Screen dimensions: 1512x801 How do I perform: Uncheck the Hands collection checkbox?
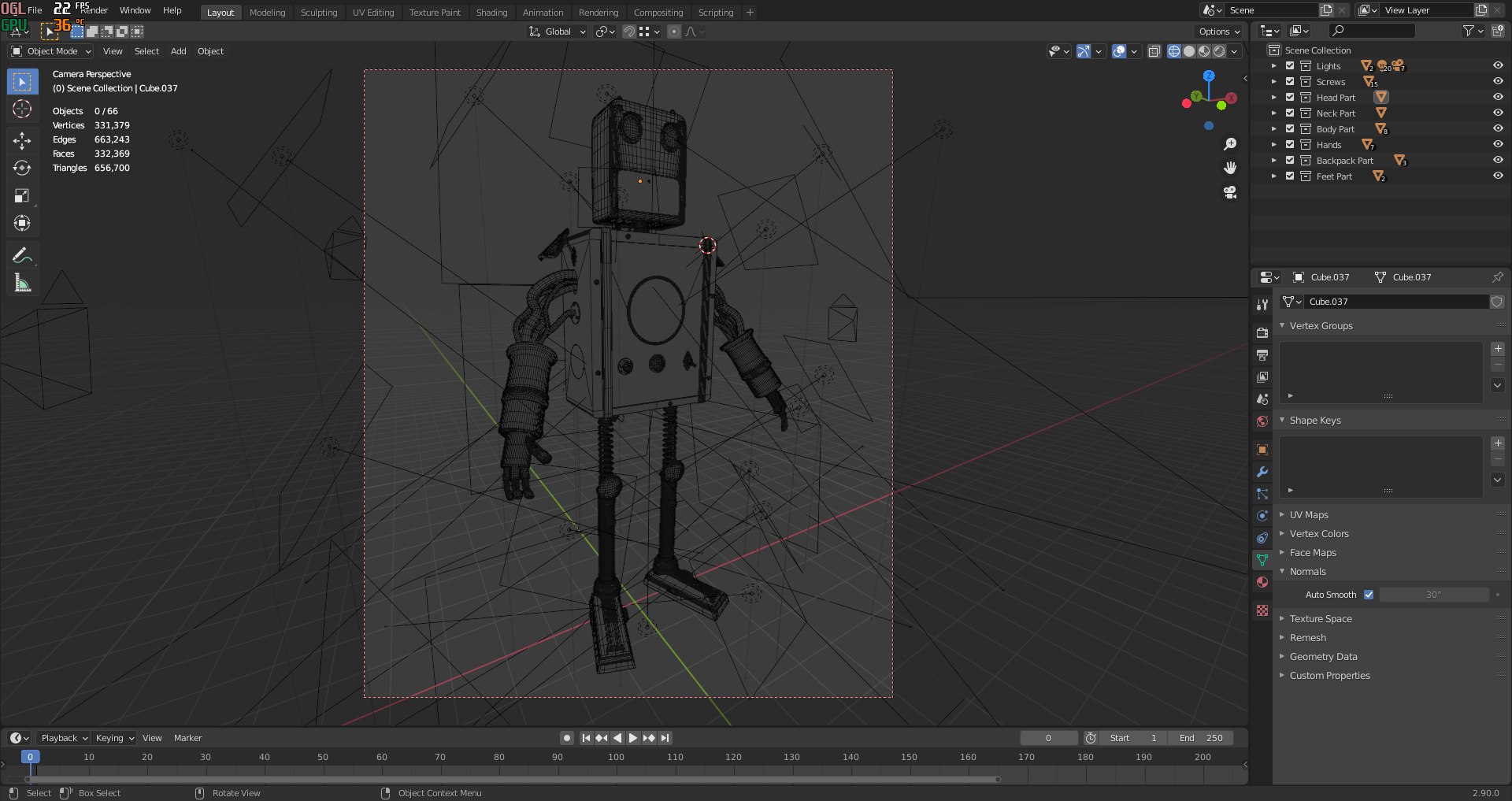[x=1290, y=145]
